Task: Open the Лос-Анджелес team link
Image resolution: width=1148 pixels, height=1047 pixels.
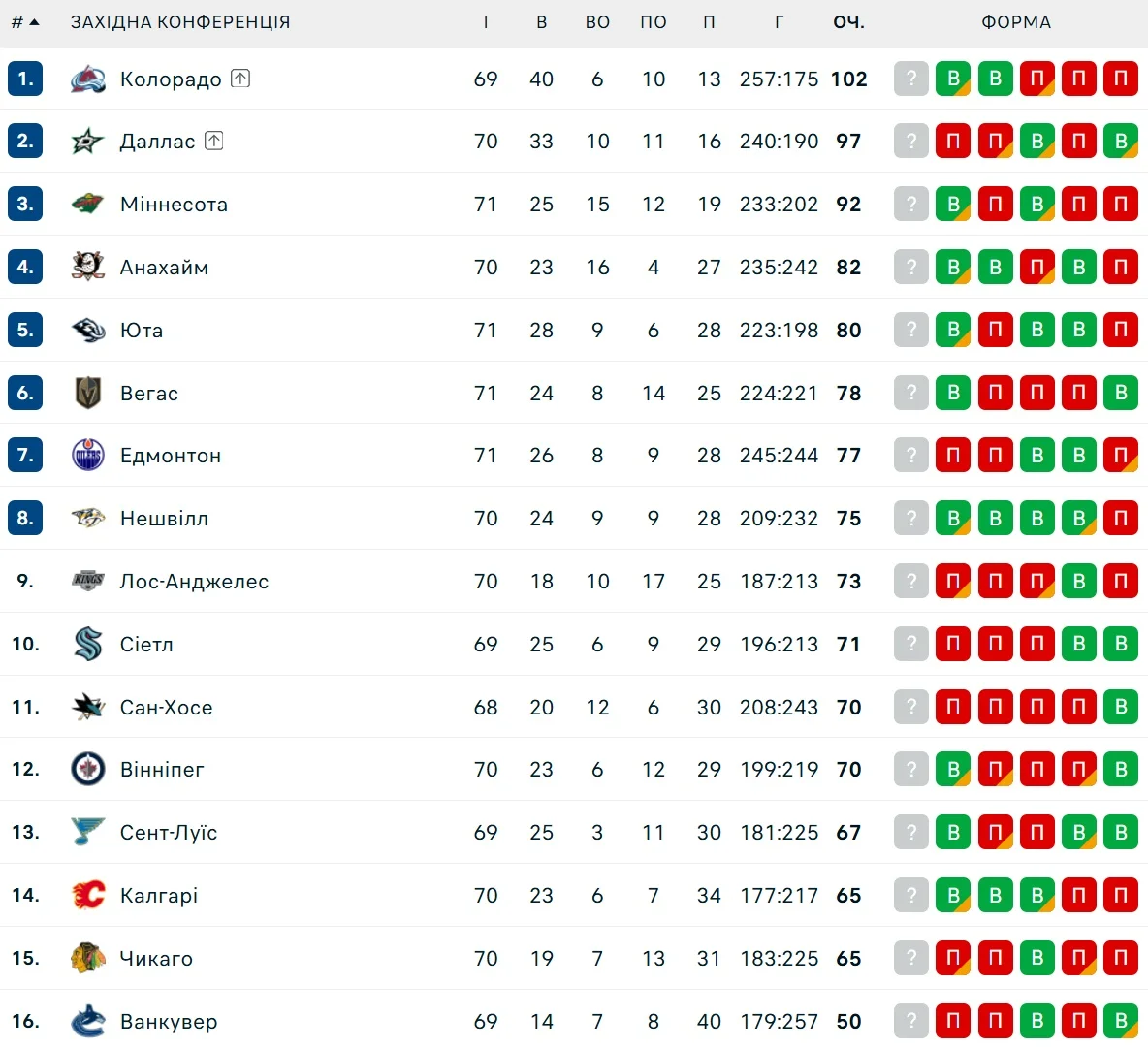Action: 194,581
